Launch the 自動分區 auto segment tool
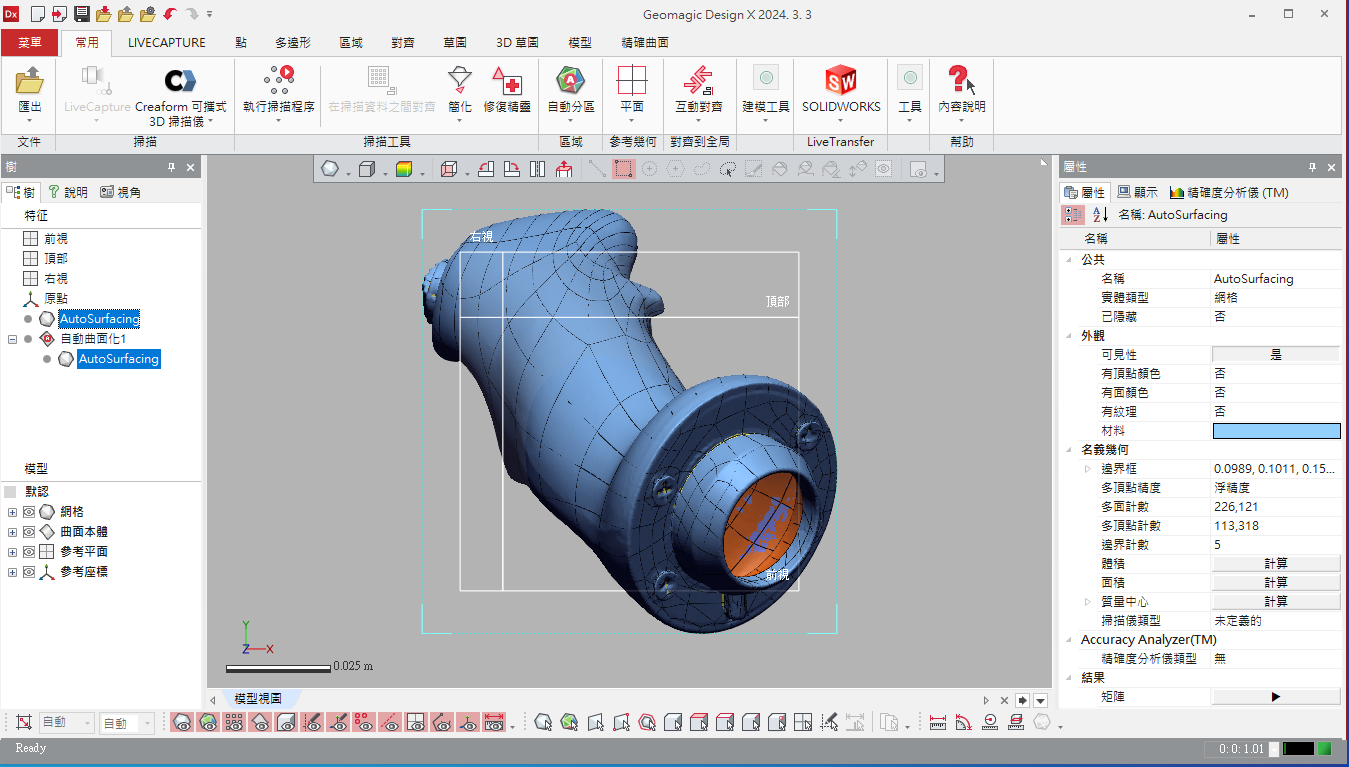 pos(571,90)
